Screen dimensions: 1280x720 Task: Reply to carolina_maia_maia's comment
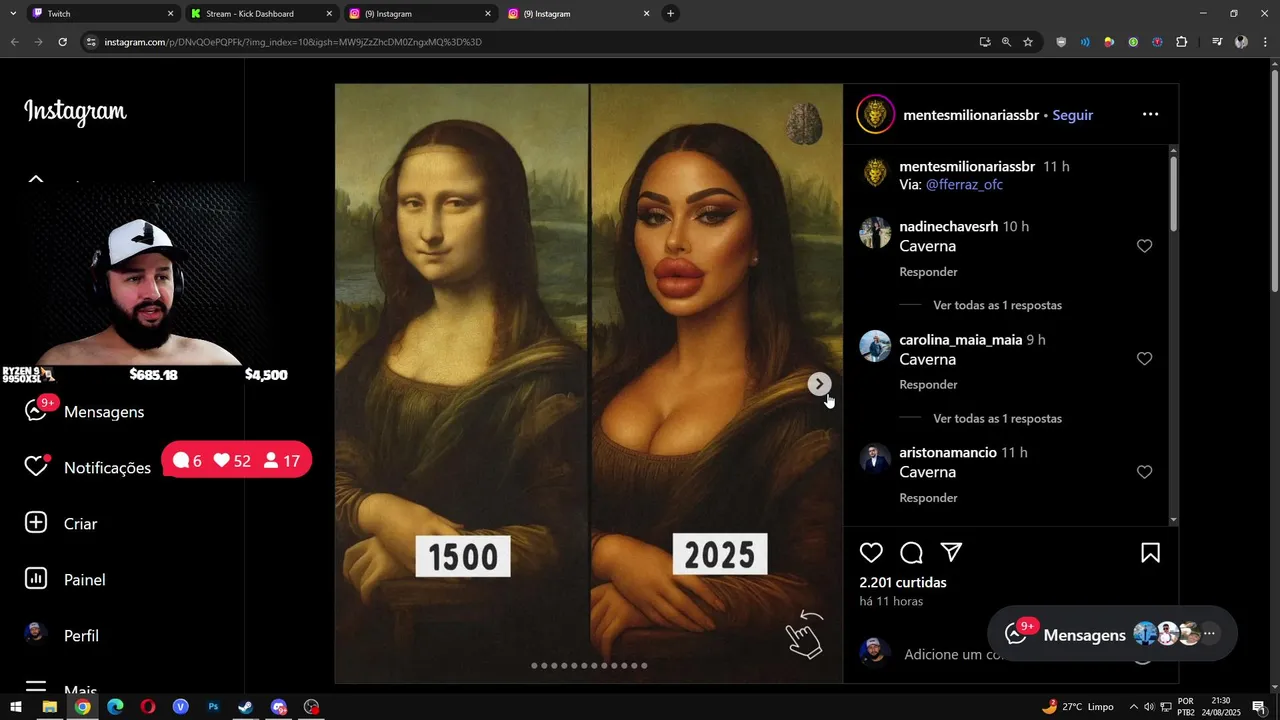click(x=928, y=385)
